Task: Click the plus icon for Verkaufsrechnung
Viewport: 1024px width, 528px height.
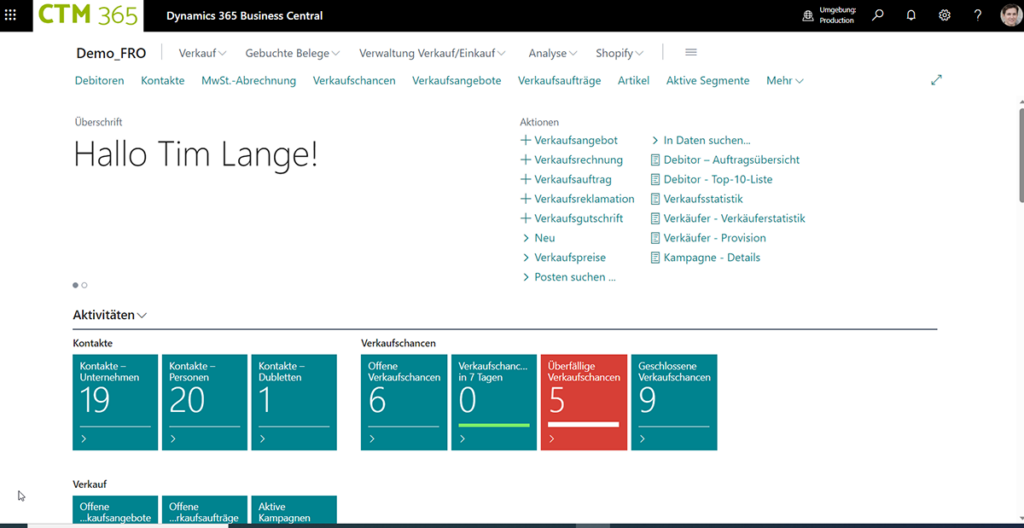Action: click(526, 159)
